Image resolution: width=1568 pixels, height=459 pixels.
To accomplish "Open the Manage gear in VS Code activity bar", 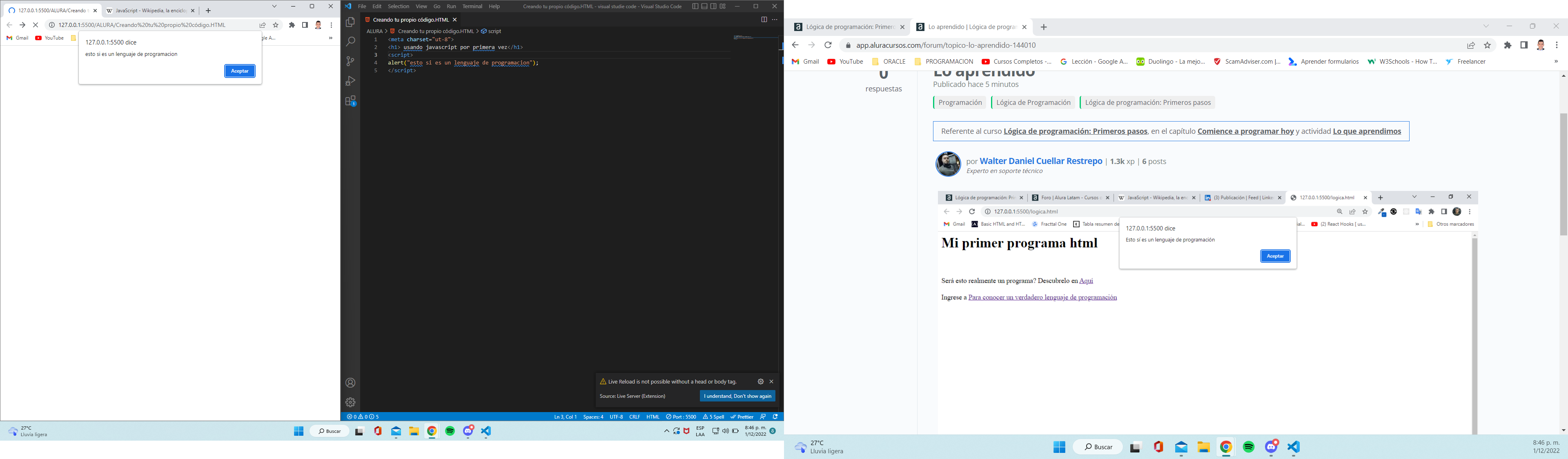I will tap(350, 402).
